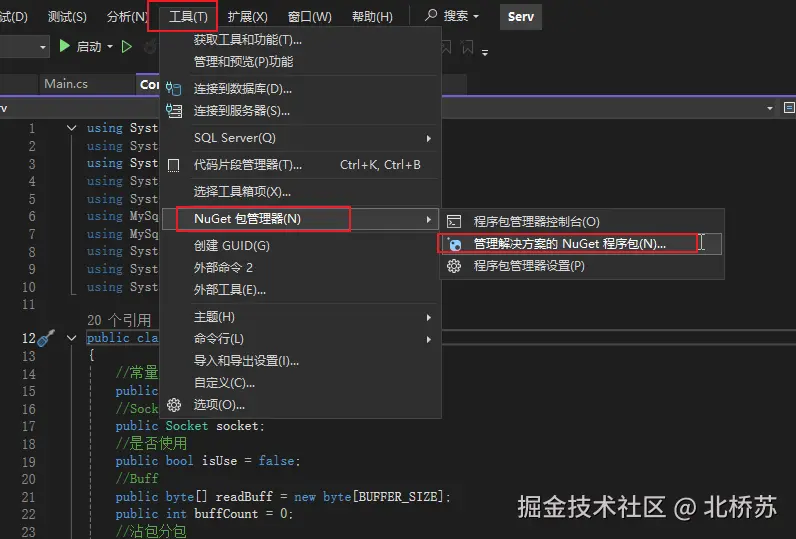Screen dimensions: 796x539
Task: Open the 帮助(H) menu
Action: [x=372, y=17]
